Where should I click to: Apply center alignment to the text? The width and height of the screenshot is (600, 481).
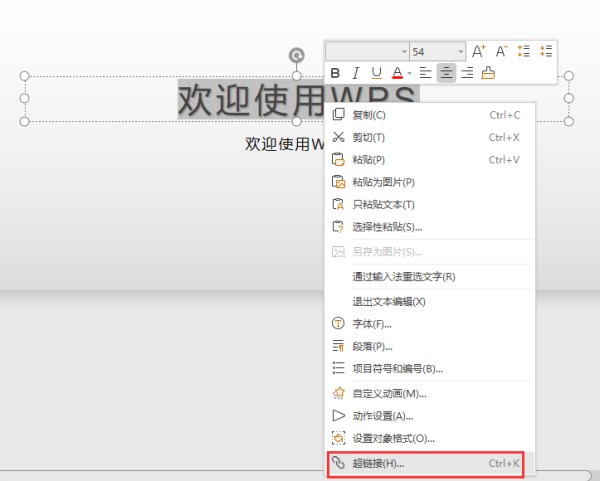point(446,73)
